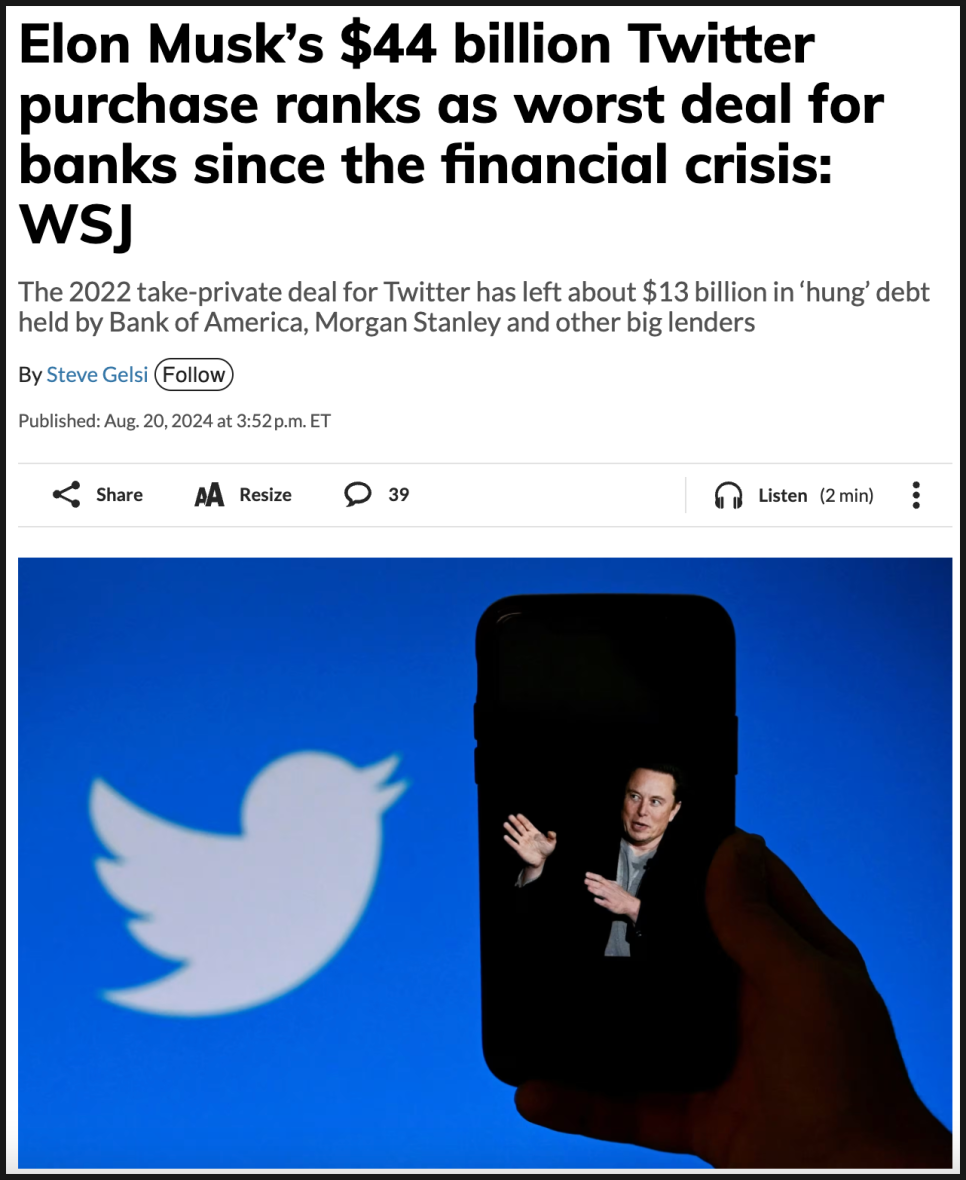Click the "By" byline label
The width and height of the screenshot is (966, 1180).
click(x=30, y=375)
